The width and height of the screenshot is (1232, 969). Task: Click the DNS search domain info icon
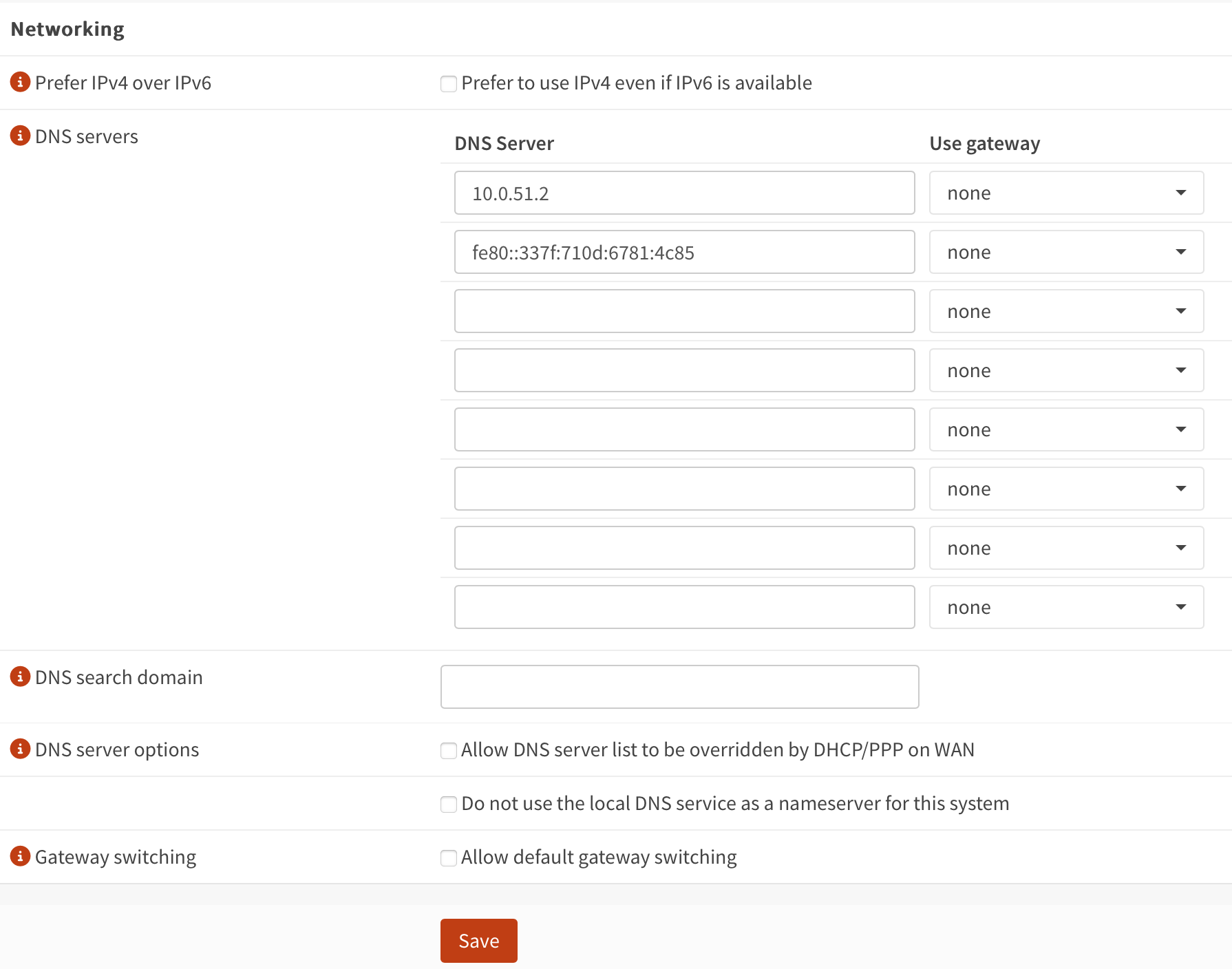click(x=20, y=677)
